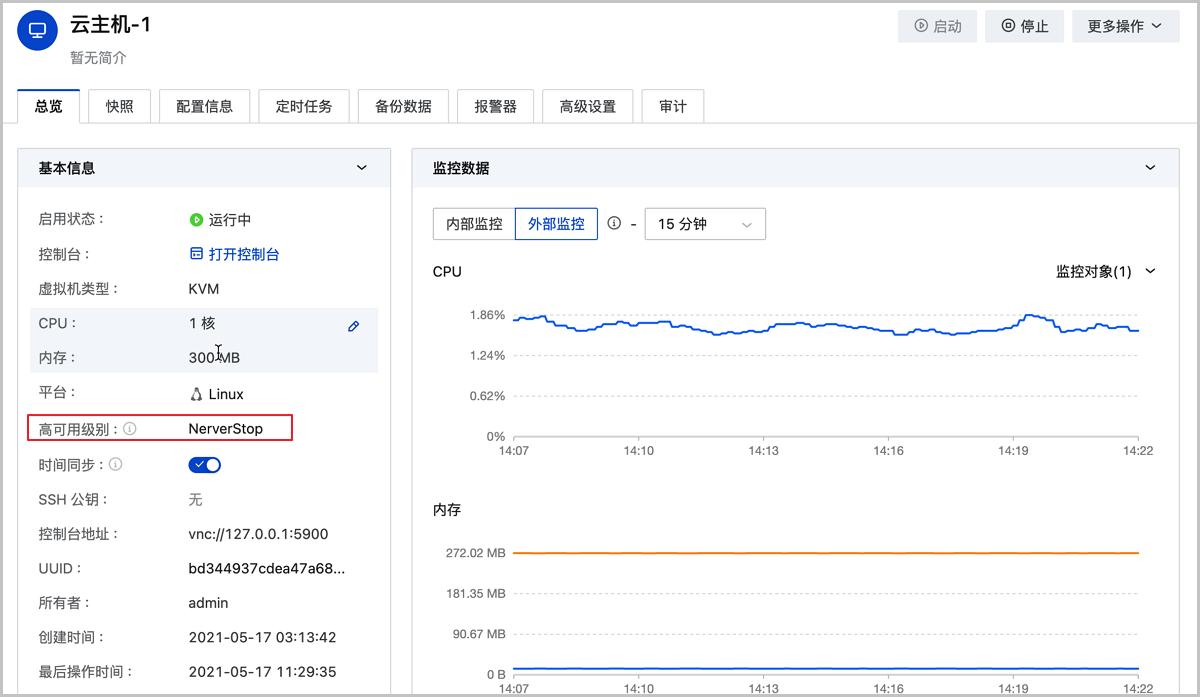Switch to 内部监控 monitoring view
Screen dimensions: 1200x697
coord(474,224)
